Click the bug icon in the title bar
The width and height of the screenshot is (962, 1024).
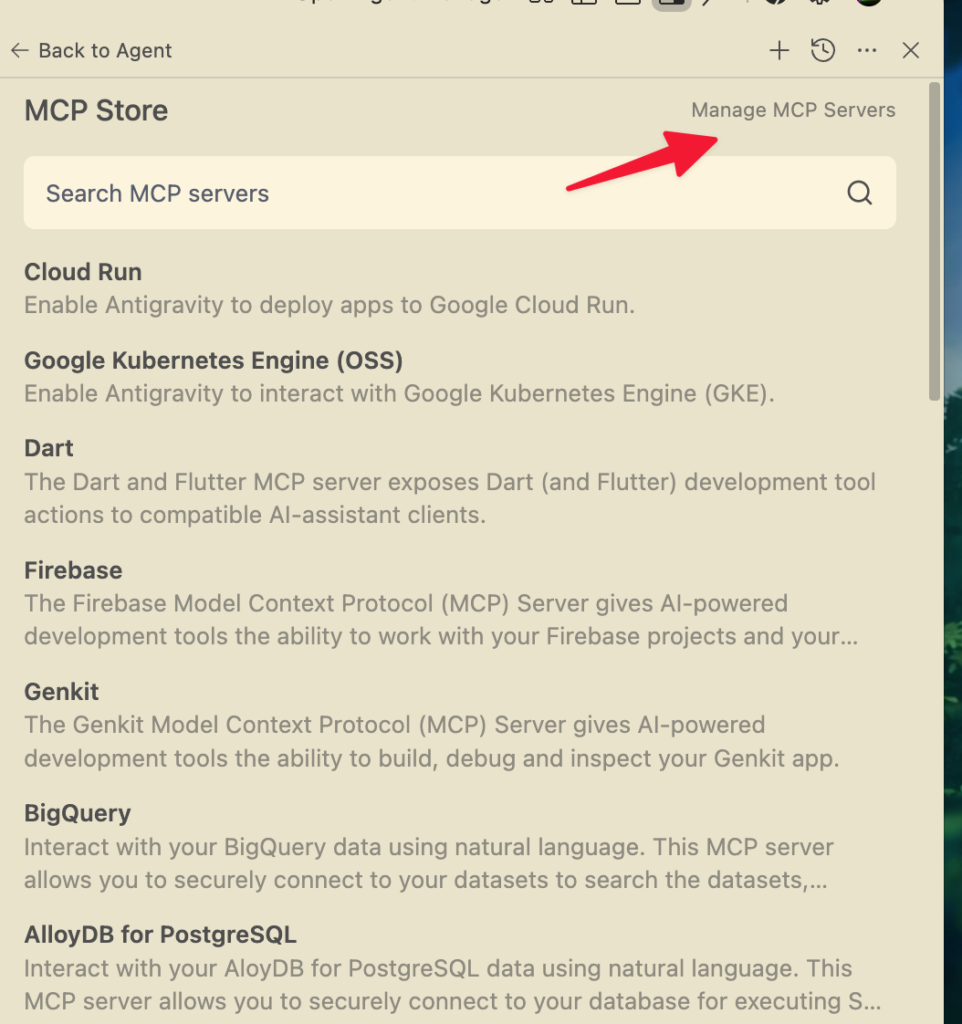[818, 5]
